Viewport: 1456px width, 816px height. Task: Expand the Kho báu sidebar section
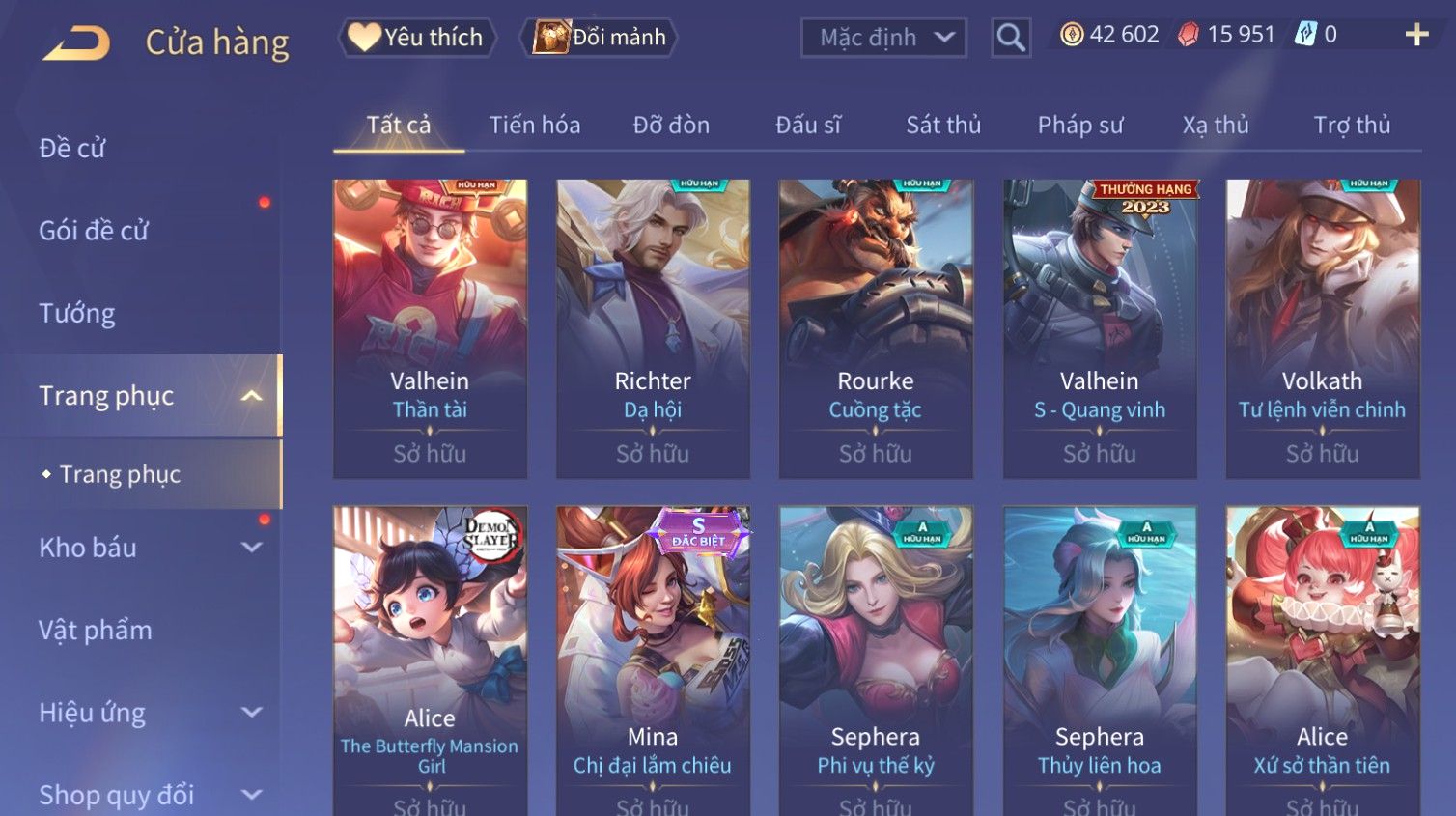(x=251, y=548)
